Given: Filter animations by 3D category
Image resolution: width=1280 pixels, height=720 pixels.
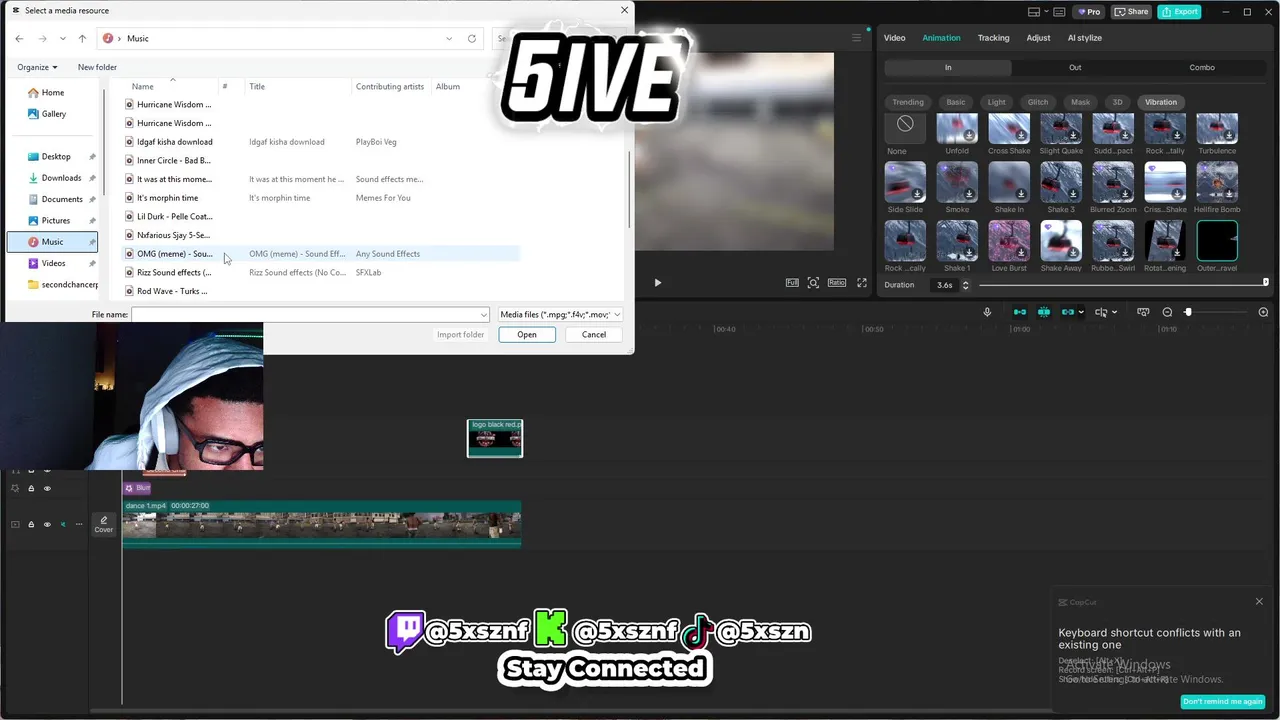Looking at the screenshot, I should [x=1117, y=102].
